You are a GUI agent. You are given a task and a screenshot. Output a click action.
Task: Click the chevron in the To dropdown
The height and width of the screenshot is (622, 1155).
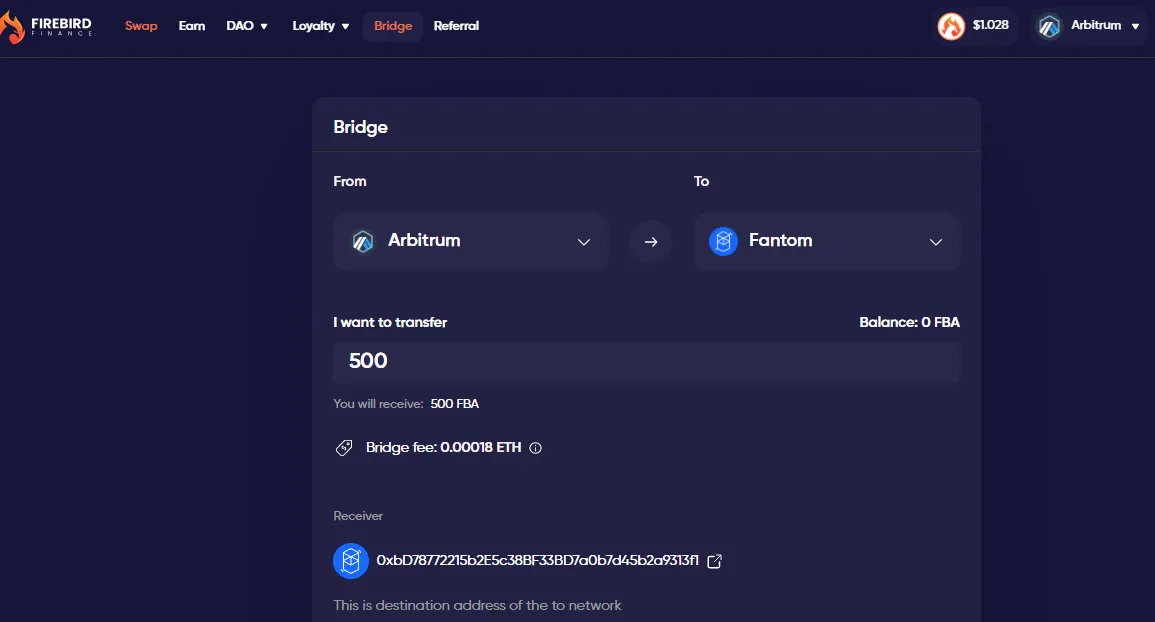[x=935, y=242]
